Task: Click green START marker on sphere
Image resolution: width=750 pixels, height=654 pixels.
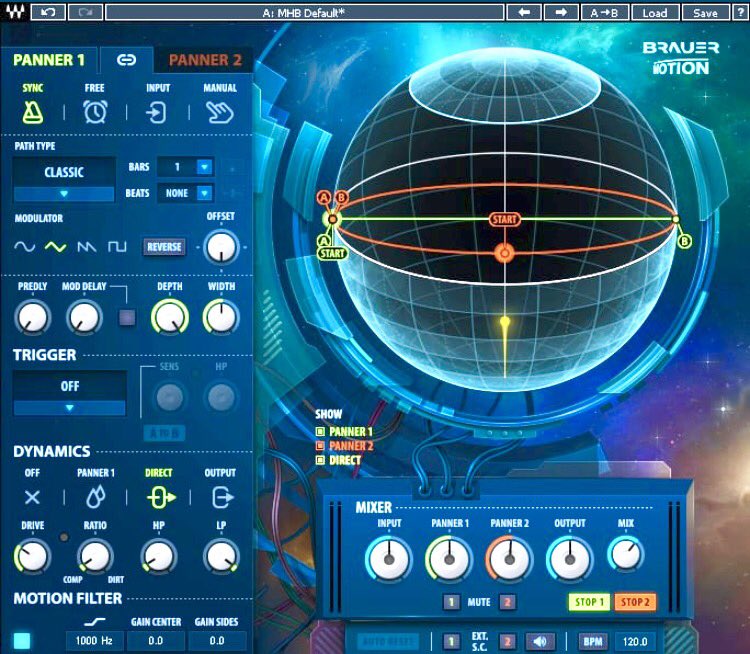Action: [332, 254]
